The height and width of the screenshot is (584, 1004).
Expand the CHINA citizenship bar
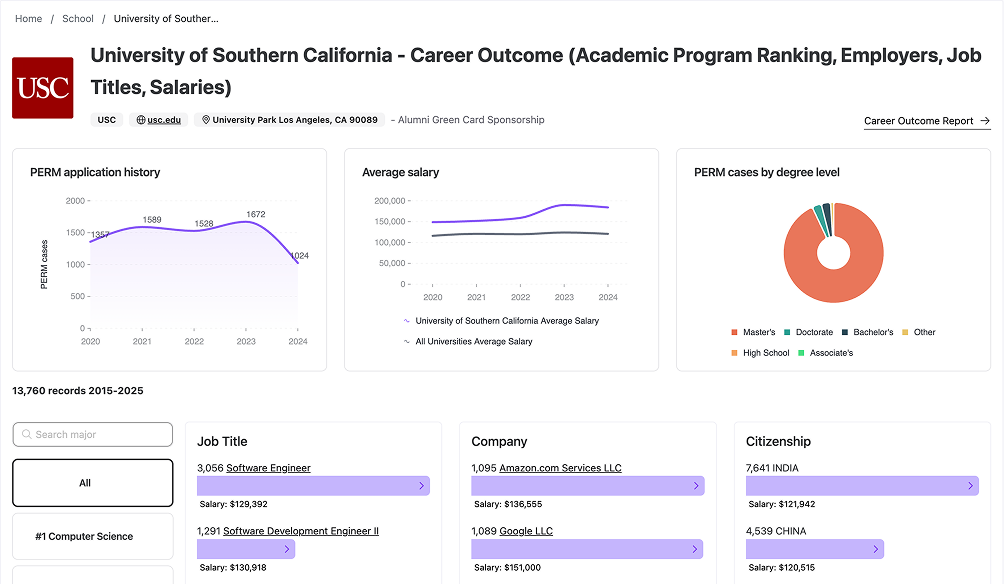click(875, 549)
